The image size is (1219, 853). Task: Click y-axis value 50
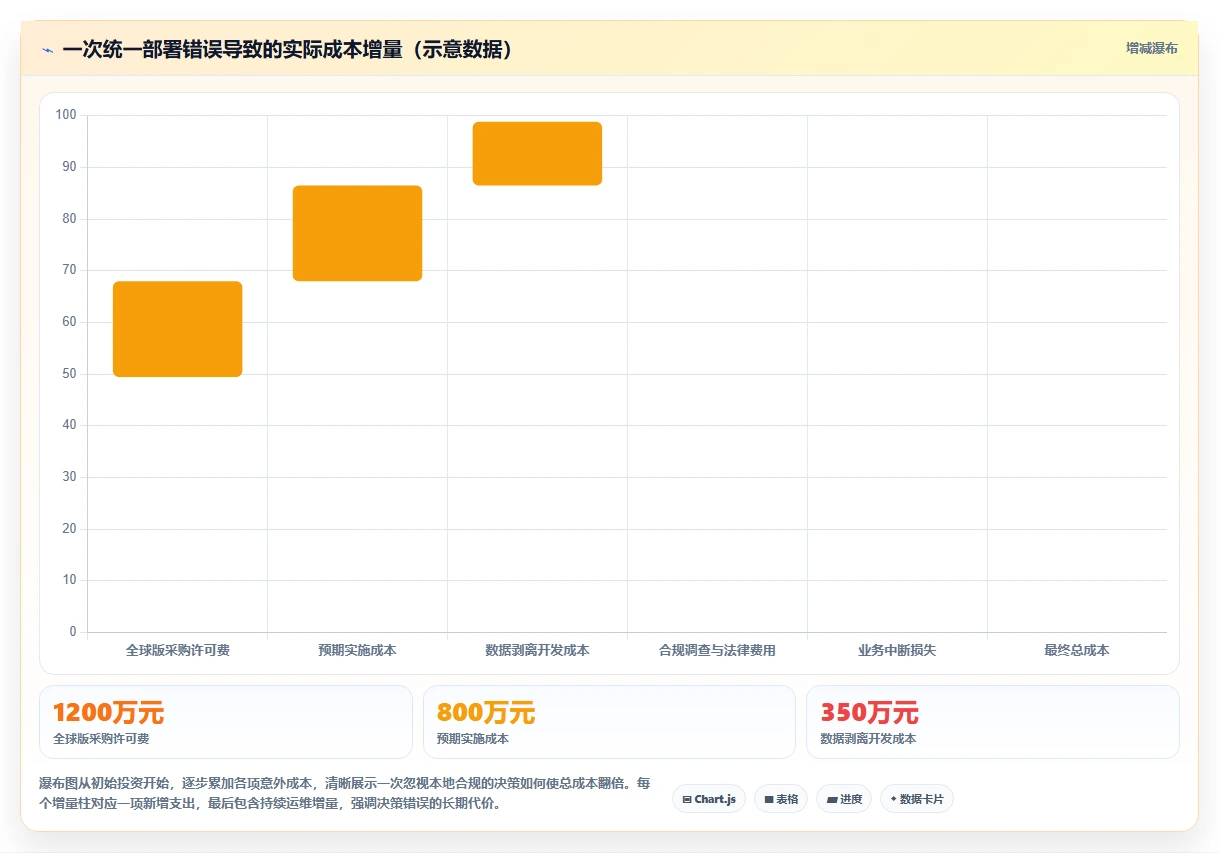[69, 374]
